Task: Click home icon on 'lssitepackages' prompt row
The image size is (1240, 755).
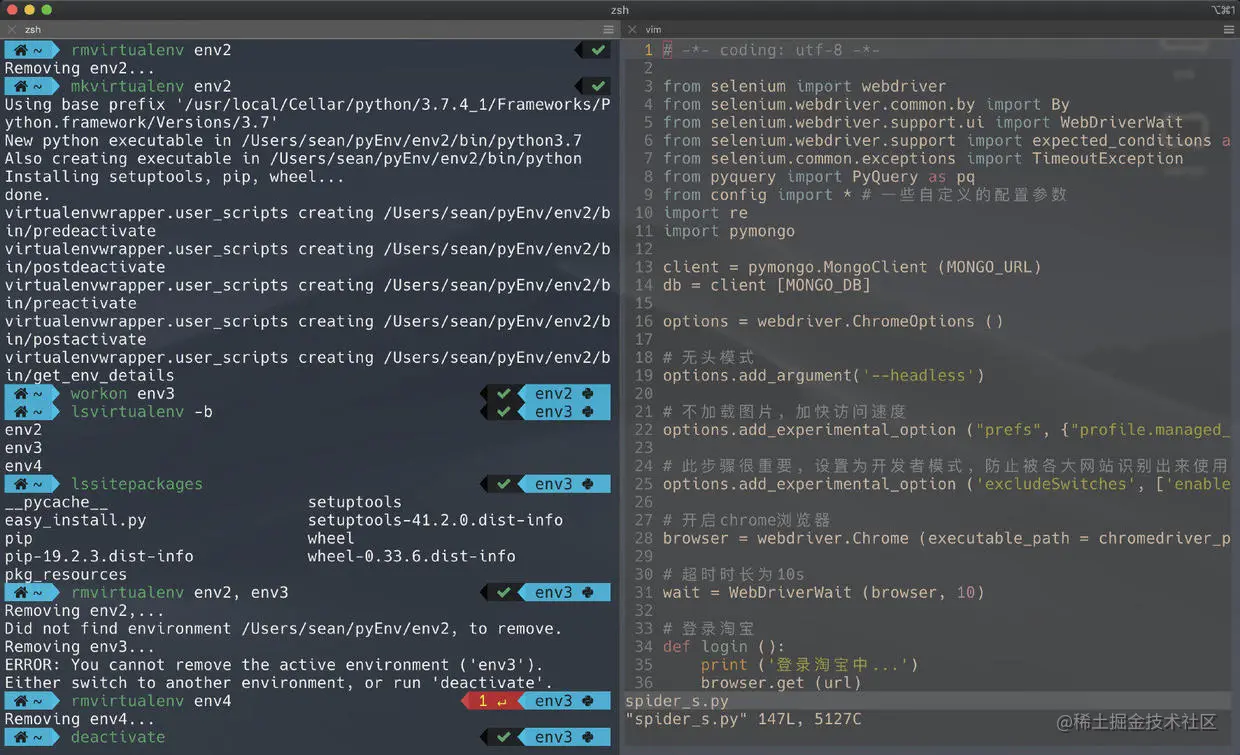Action: coord(20,484)
